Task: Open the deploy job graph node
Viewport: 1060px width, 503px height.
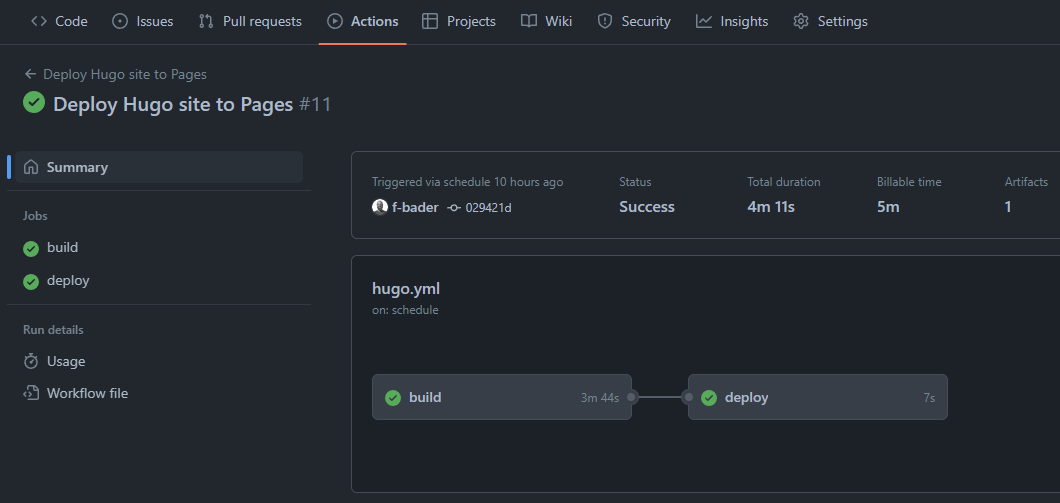Action: click(x=817, y=397)
